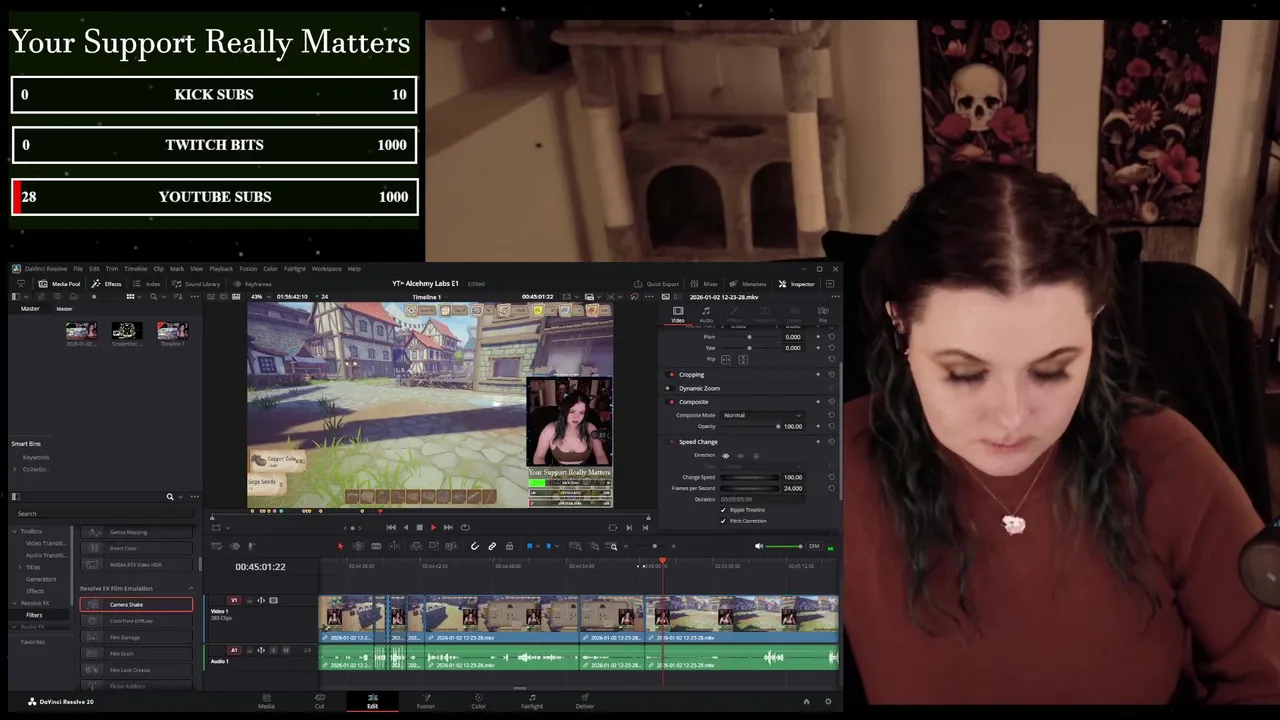The height and width of the screenshot is (720, 1280).
Task: Click the Frames per Second field
Action: pyautogui.click(x=793, y=488)
